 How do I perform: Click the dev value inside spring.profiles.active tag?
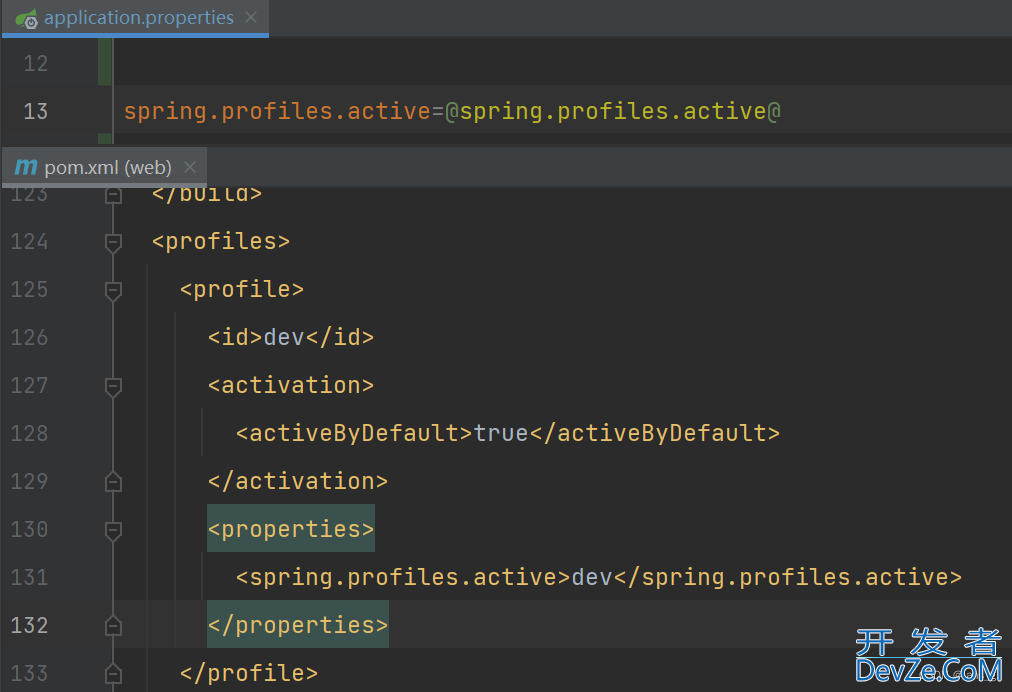pyautogui.click(x=592, y=577)
